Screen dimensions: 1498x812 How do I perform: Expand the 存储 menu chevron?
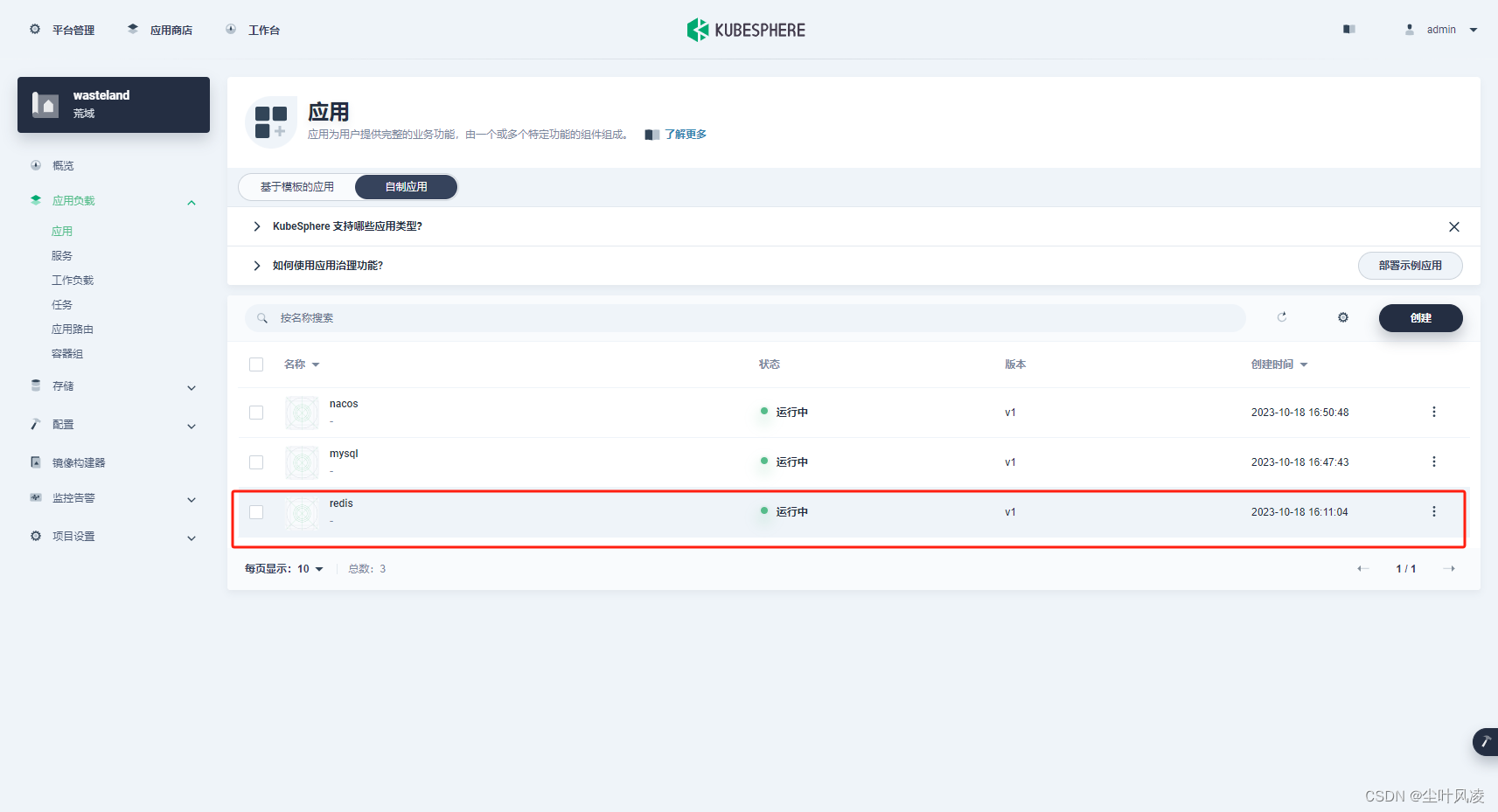coord(192,388)
